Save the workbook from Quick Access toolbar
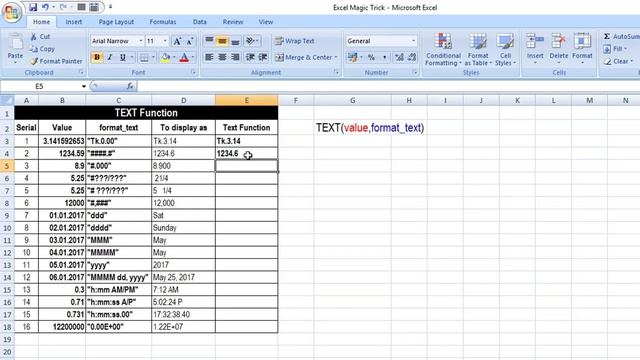This screenshot has height=360, width=640. (x=33, y=7)
